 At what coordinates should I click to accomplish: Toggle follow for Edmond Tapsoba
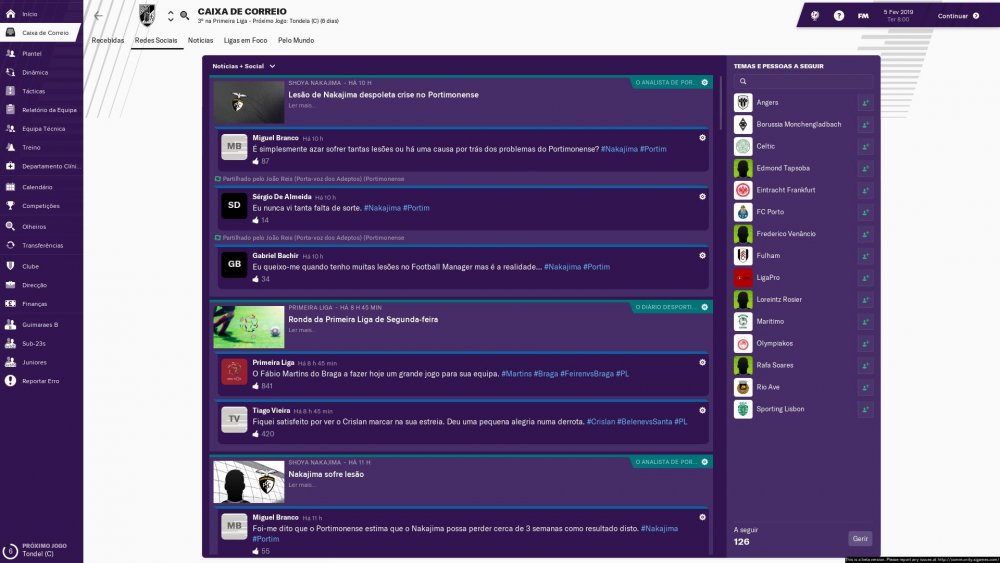pos(865,168)
